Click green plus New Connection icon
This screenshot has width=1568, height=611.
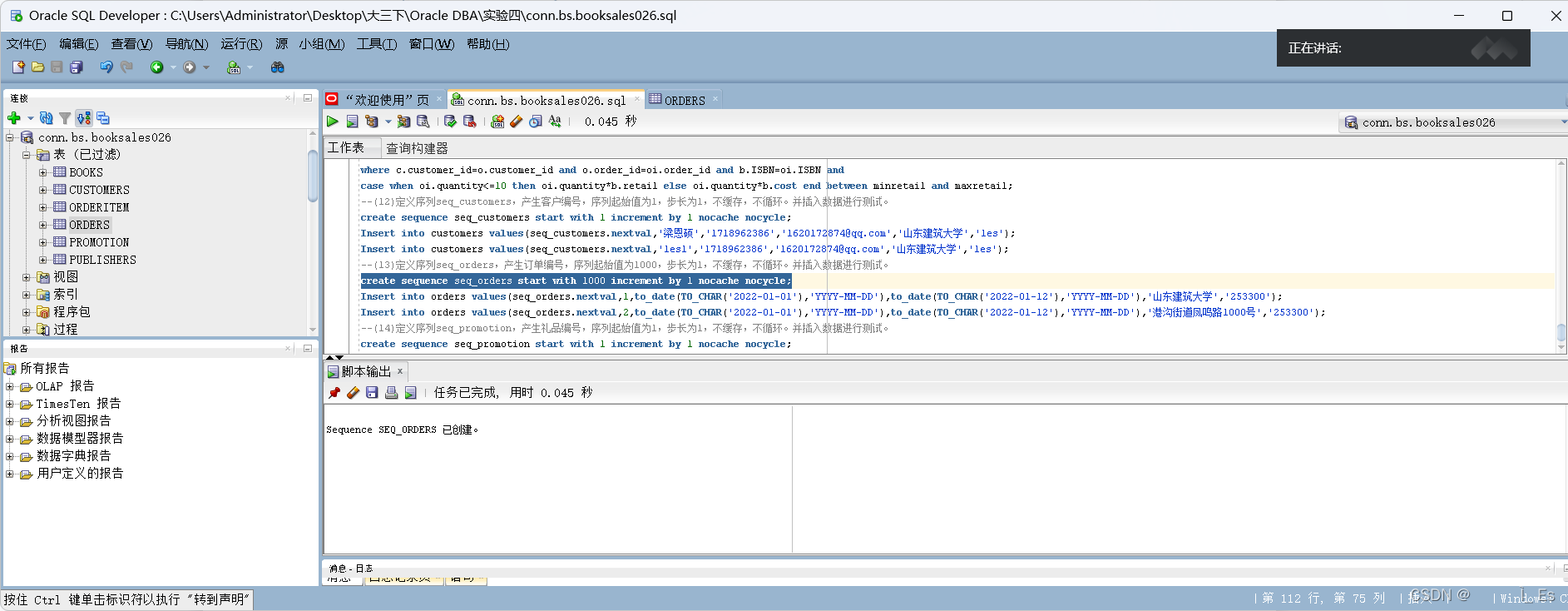[14, 118]
